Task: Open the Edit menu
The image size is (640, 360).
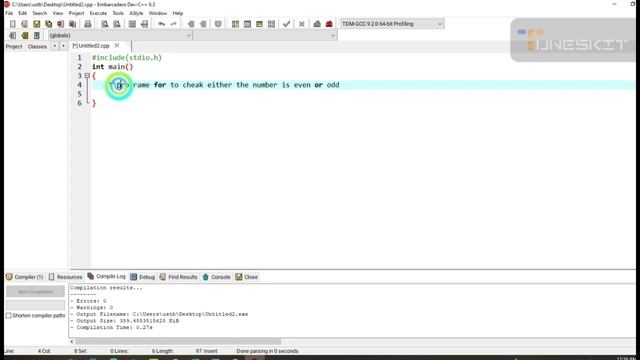Action: tap(22, 13)
